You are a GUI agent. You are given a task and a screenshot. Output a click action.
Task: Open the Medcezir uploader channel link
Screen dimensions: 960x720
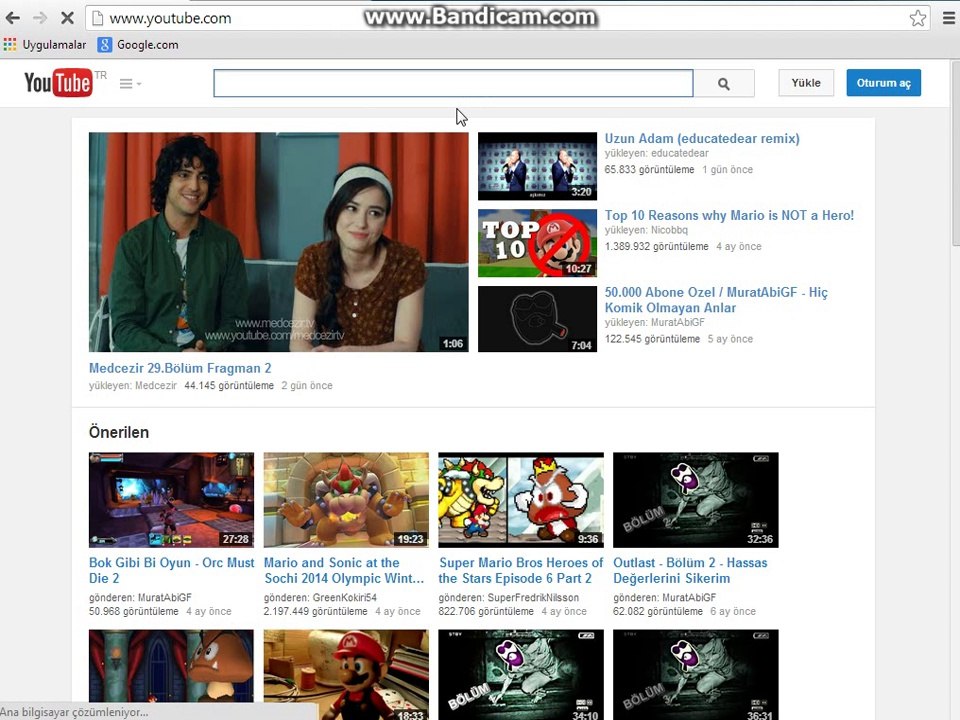click(x=156, y=386)
